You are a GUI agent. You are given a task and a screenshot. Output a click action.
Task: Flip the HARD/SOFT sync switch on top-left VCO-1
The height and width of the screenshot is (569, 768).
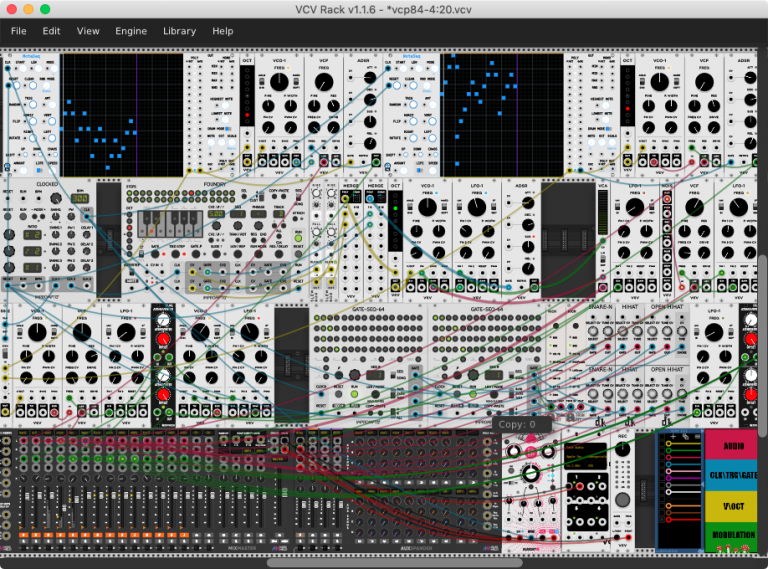296,80
